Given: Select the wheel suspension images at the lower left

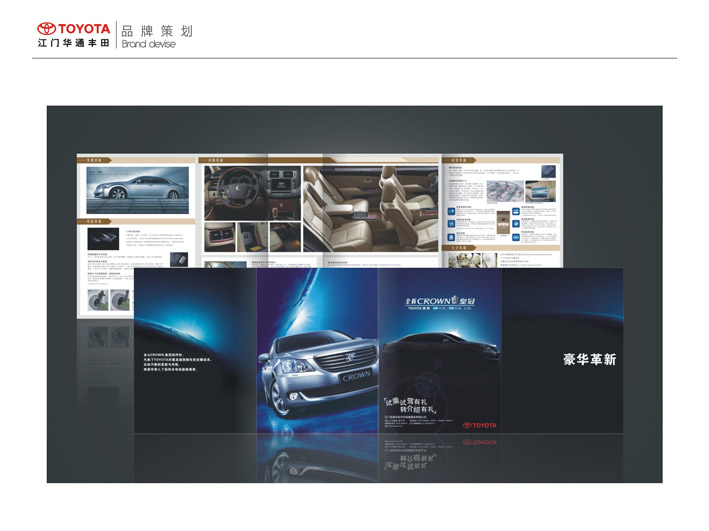Looking at the screenshot, I should click(x=109, y=300).
